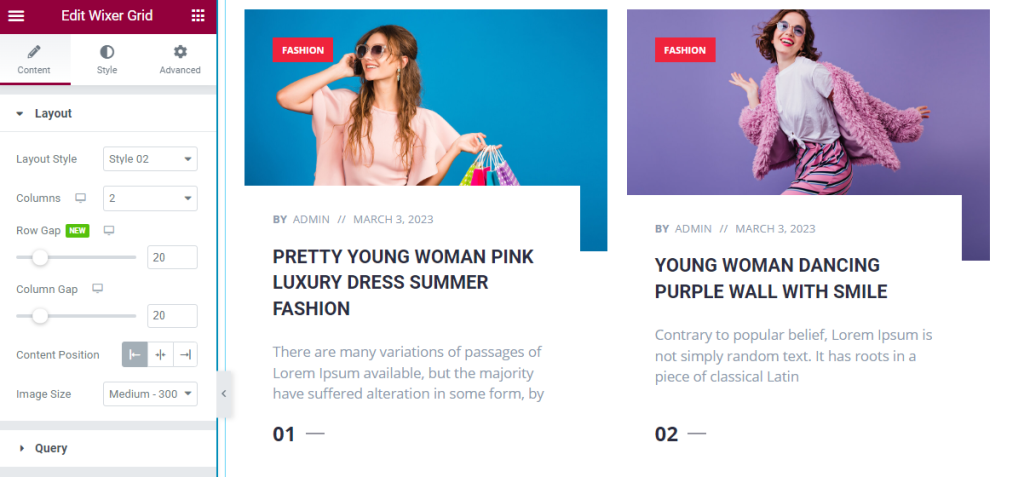Click the Row Gap responsive device icon
This screenshot has width=1024, height=477.
[109, 231]
